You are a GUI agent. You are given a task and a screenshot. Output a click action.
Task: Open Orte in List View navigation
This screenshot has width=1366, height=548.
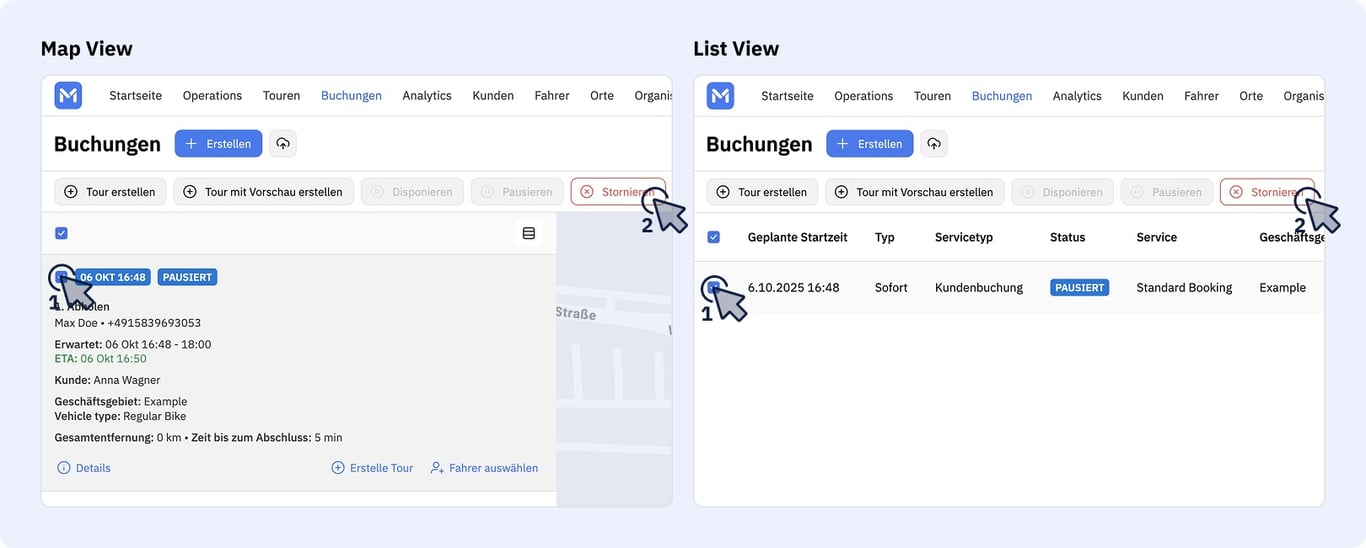pos(1251,96)
